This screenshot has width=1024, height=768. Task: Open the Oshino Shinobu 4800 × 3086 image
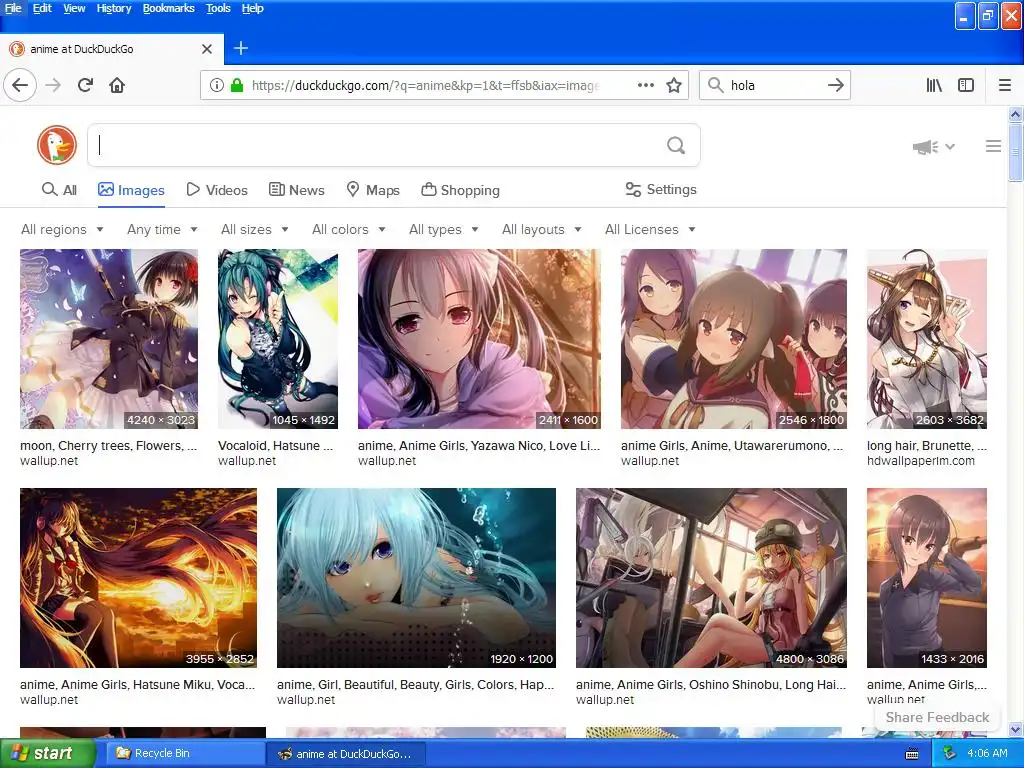pos(711,577)
